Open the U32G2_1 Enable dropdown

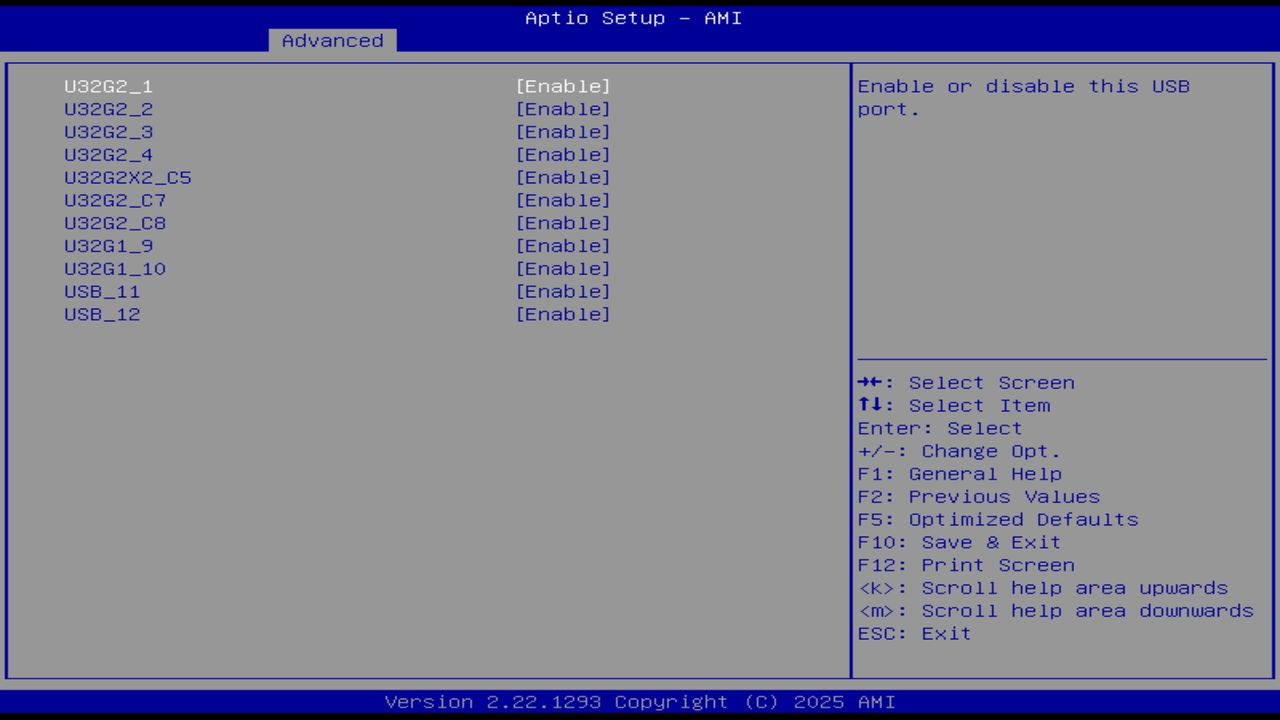(563, 86)
